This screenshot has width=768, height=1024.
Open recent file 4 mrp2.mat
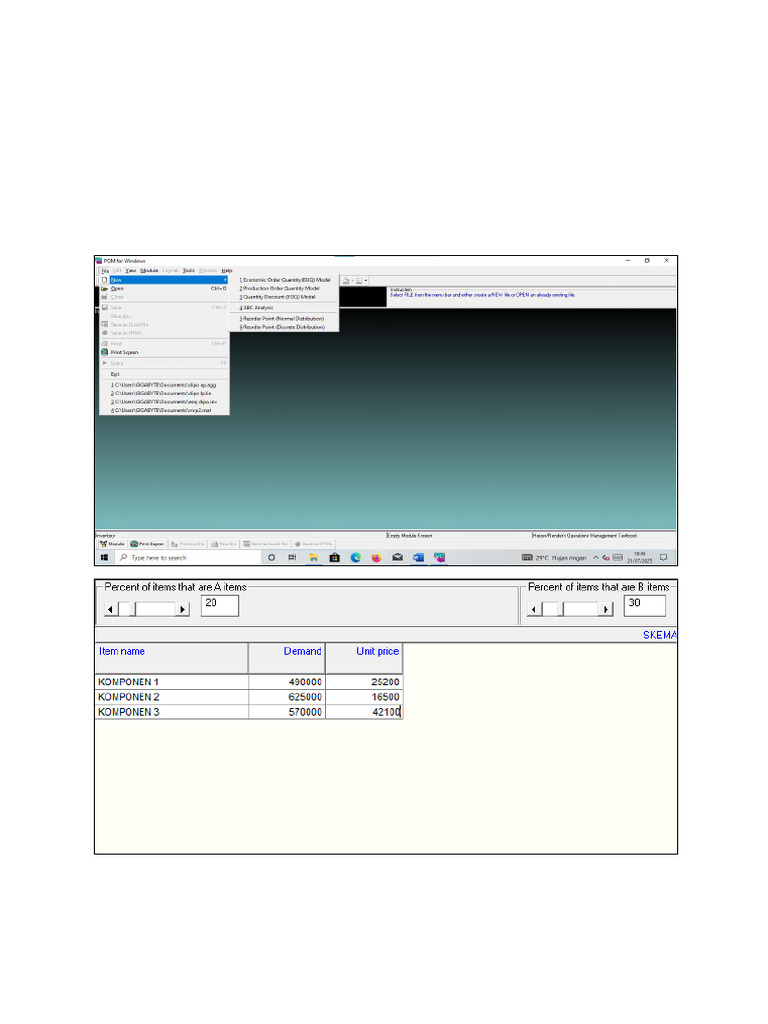click(164, 411)
